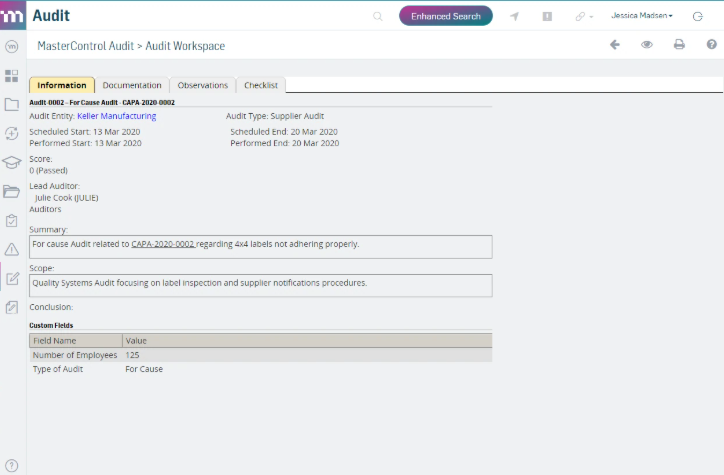724x475 pixels.
Task: Toggle the eye view icon
Action: pyautogui.click(x=647, y=45)
